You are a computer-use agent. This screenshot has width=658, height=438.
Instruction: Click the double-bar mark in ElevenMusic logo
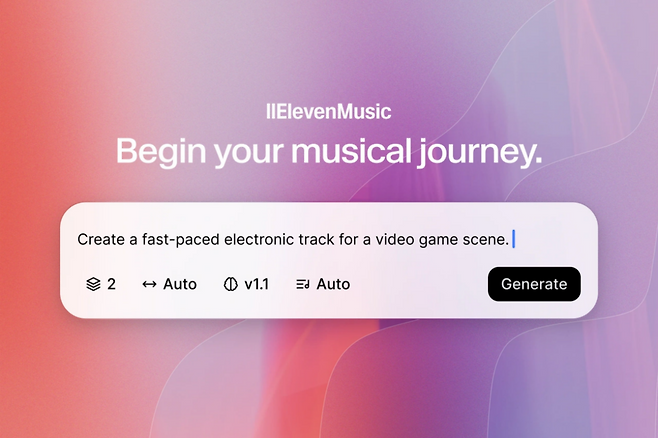point(270,112)
